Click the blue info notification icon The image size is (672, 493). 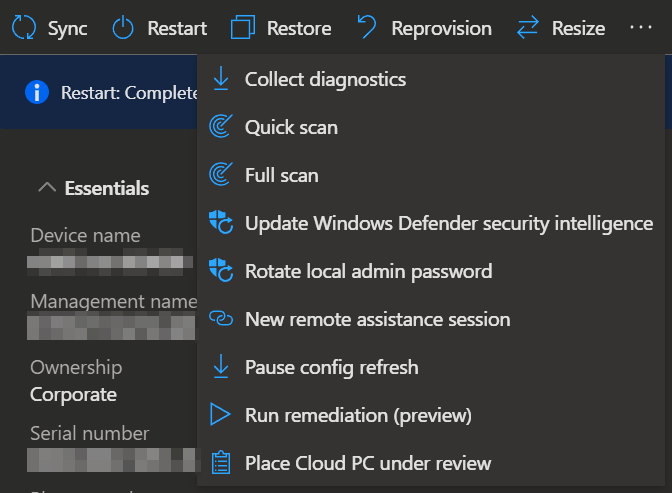37,93
